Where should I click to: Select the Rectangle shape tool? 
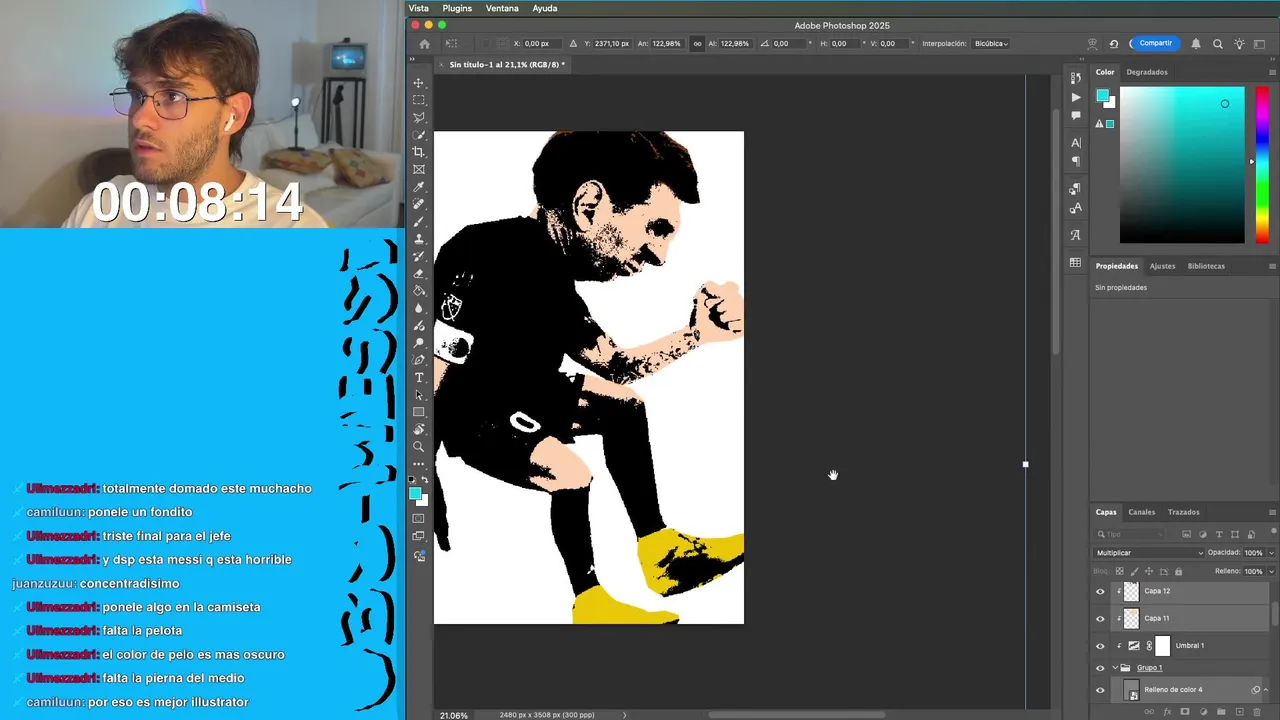click(x=419, y=412)
